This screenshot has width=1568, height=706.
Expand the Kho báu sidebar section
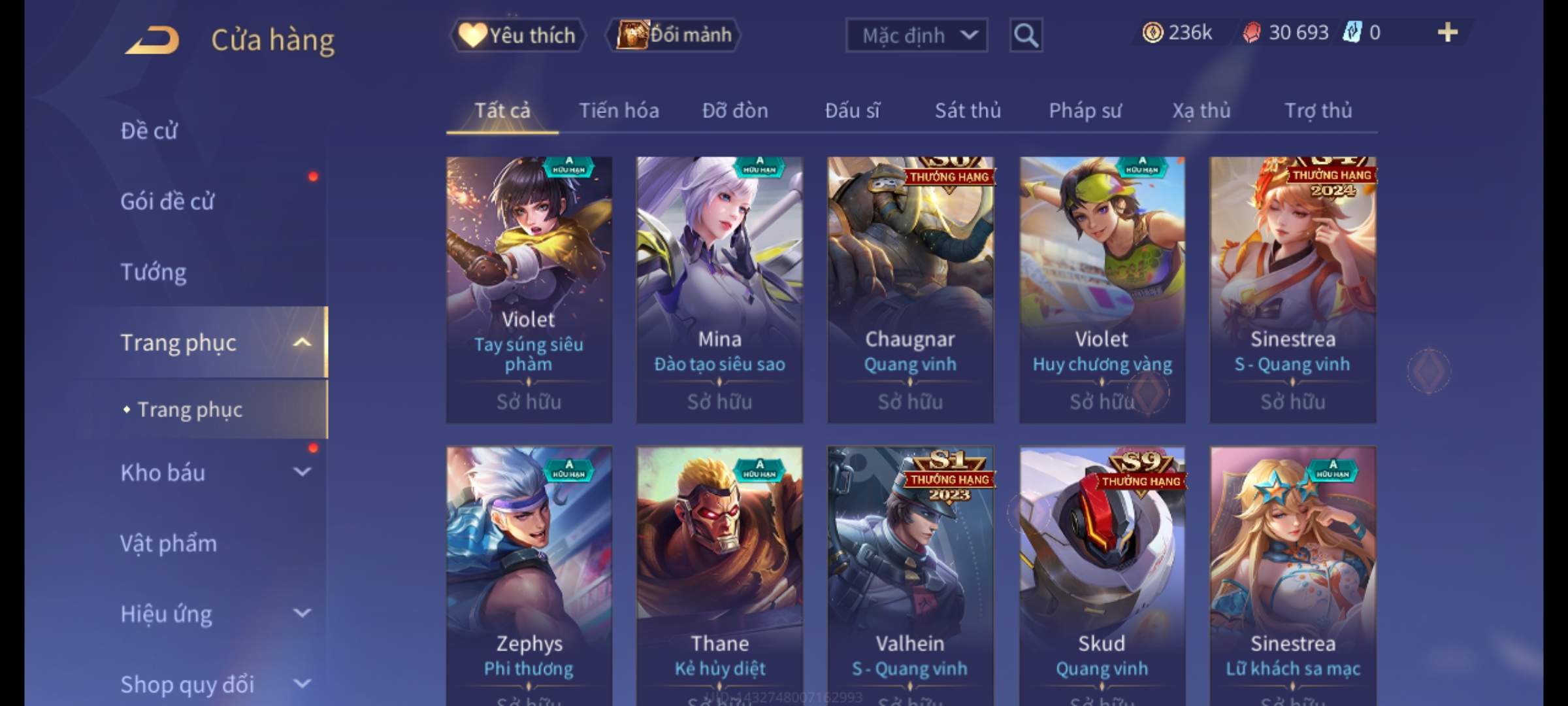(302, 472)
